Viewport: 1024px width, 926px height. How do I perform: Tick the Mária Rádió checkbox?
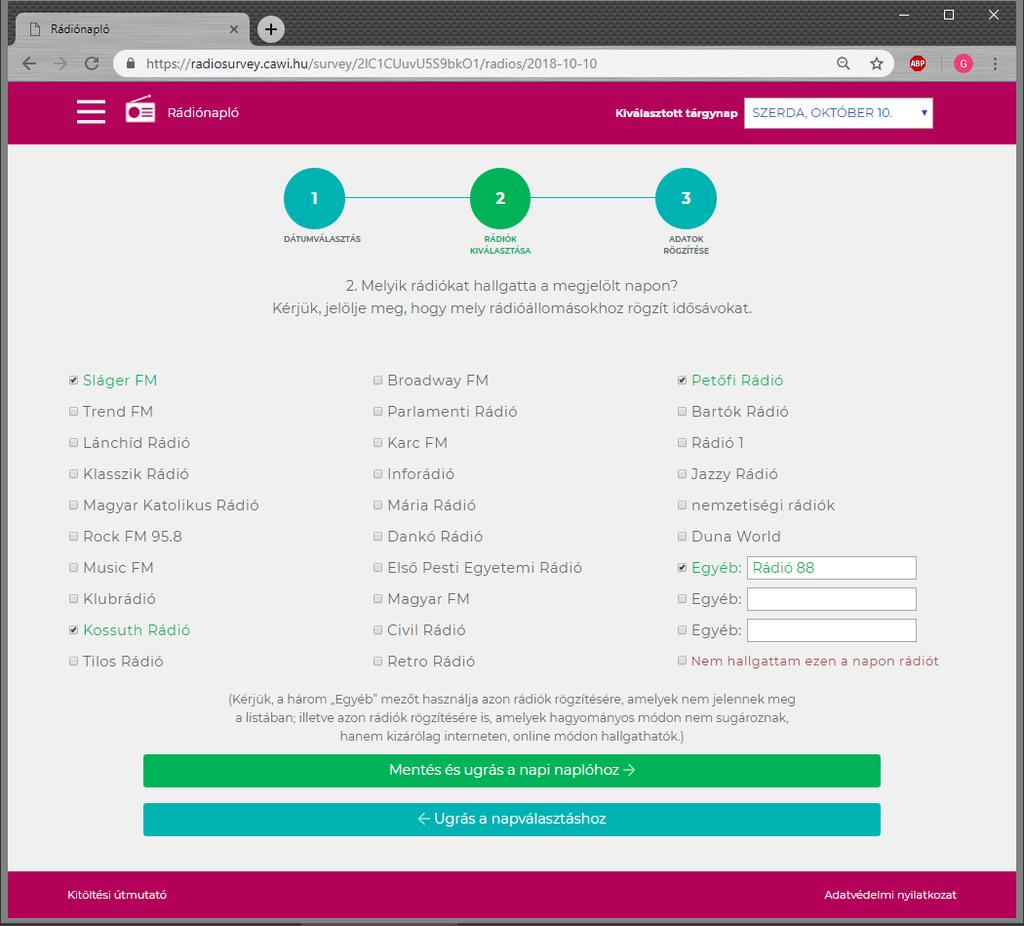coord(378,505)
